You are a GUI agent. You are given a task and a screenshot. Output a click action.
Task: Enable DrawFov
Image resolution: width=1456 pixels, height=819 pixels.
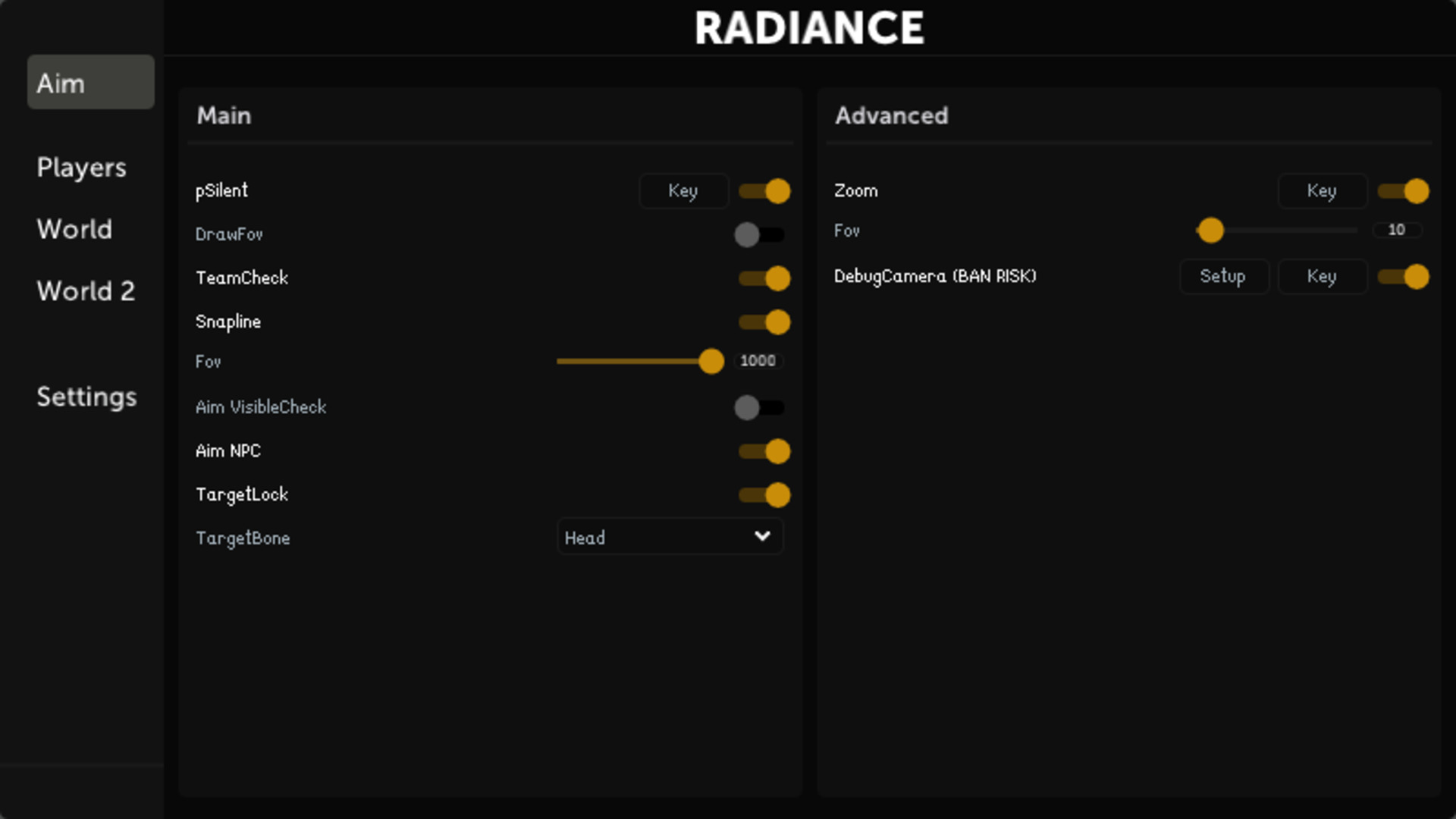(758, 235)
